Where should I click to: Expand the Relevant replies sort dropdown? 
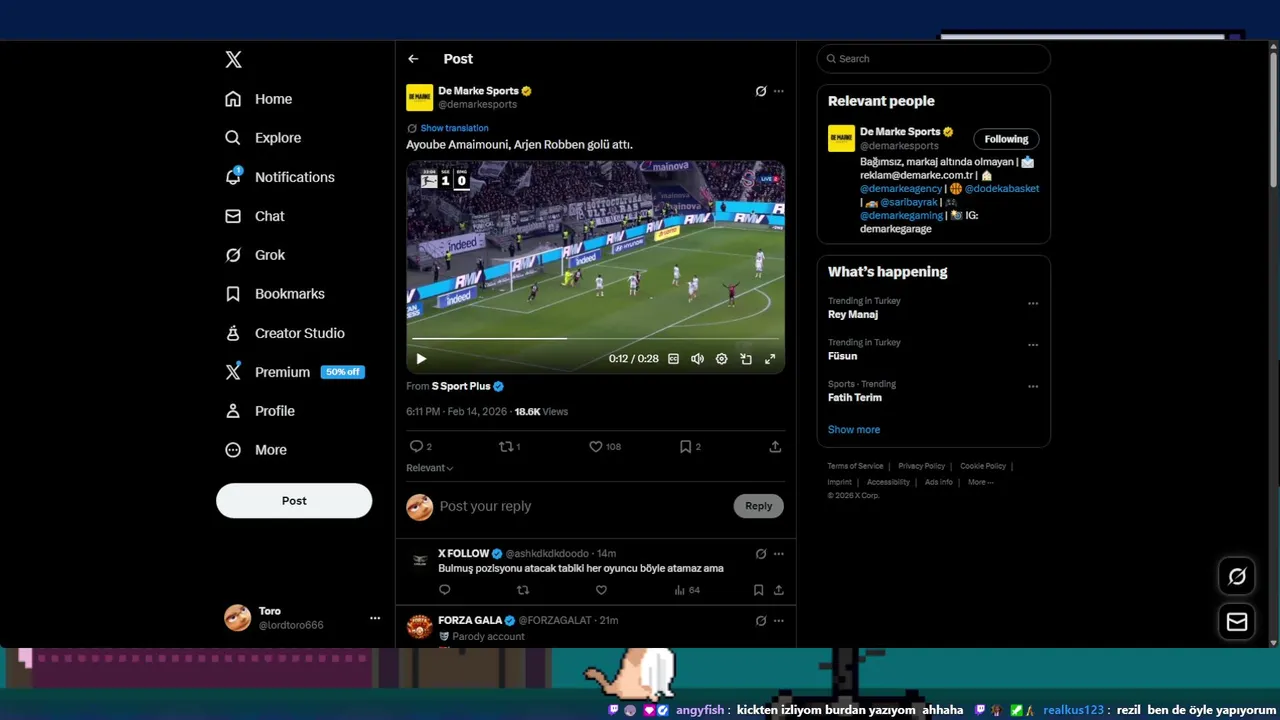point(429,468)
